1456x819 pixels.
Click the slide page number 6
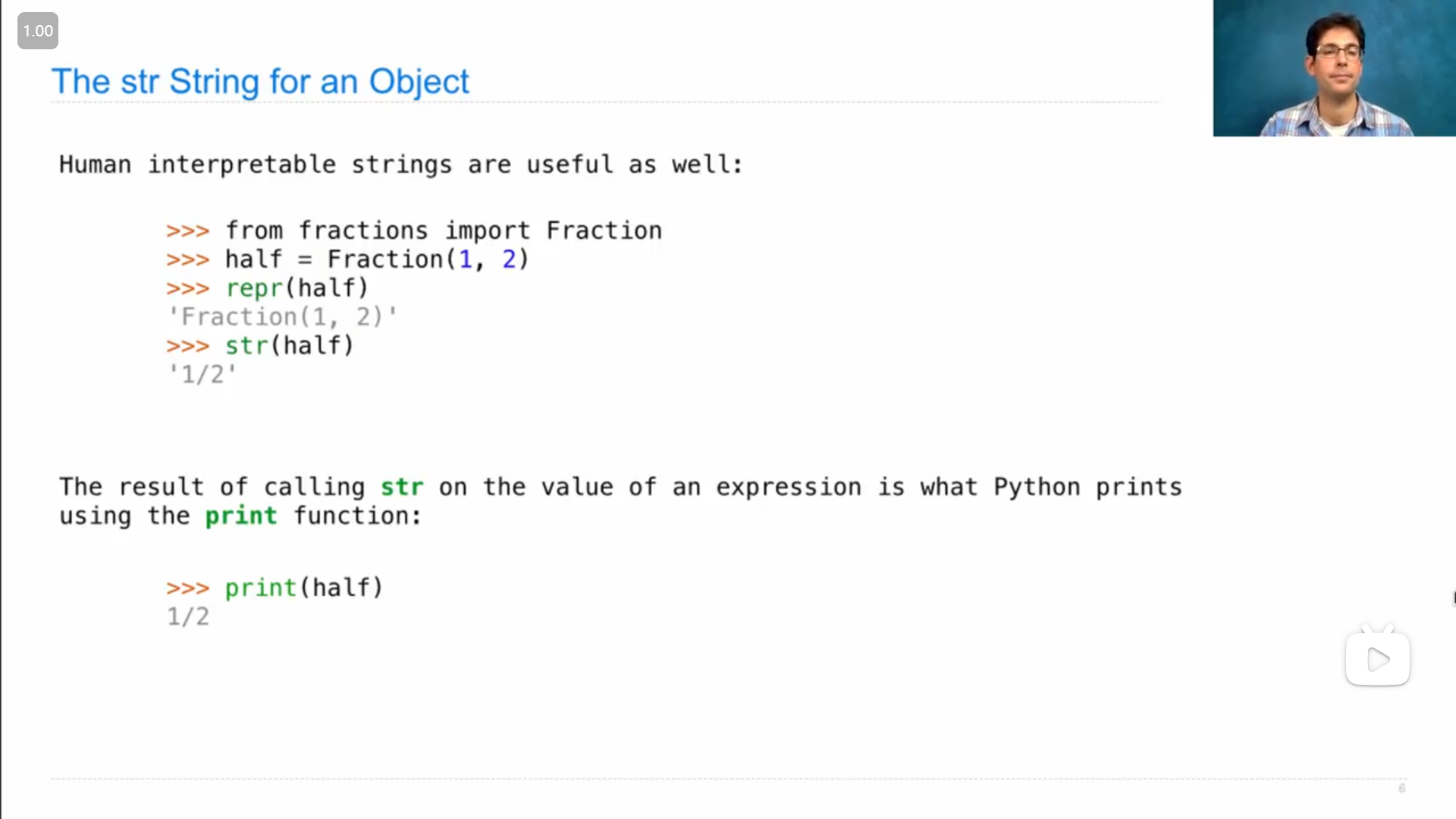pyautogui.click(x=1401, y=789)
